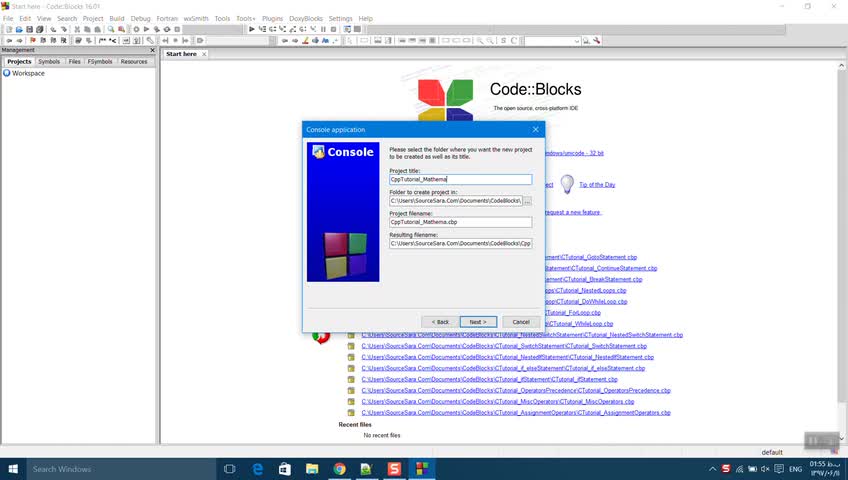The image size is (848, 480).
Task: Open the Debug menu
Action: pos(141,18)
